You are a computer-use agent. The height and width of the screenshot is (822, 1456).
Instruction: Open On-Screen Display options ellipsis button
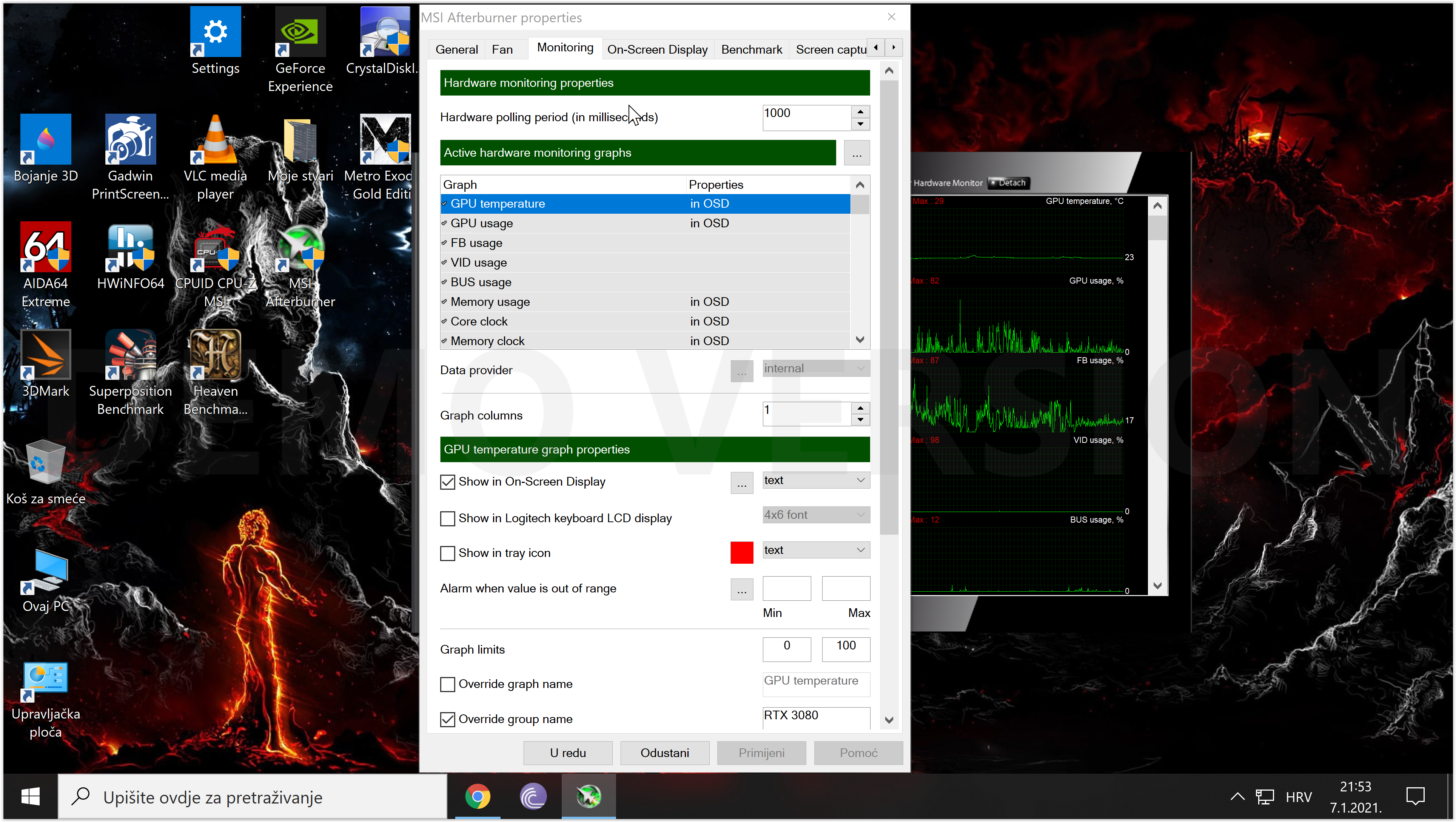tap(741, 483)
